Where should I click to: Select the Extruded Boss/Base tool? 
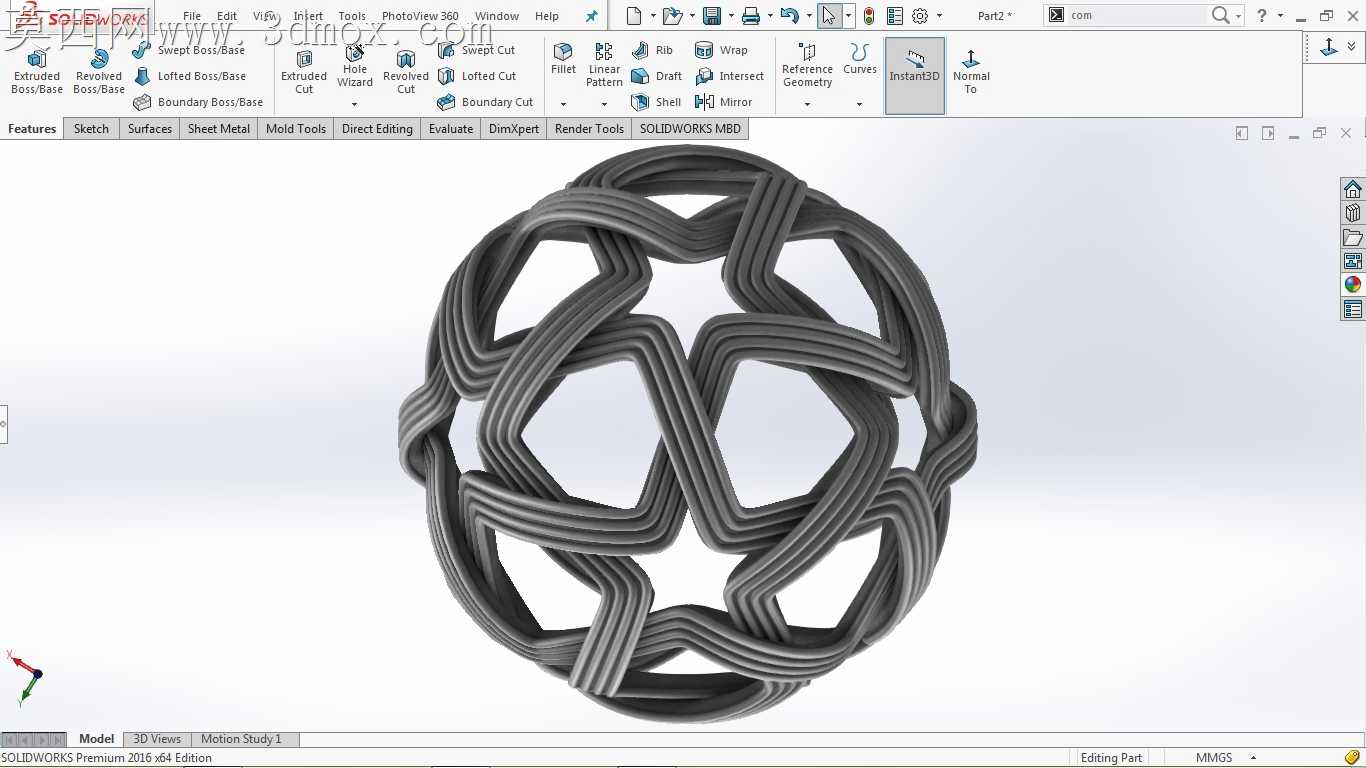pyautogui.click(x=37, y=72)
